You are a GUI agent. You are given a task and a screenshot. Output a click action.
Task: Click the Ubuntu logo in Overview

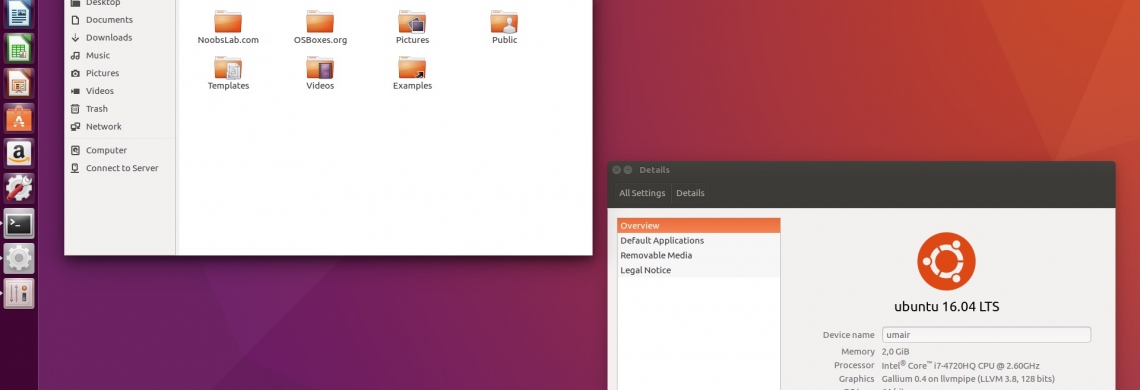tap(946, 261)
